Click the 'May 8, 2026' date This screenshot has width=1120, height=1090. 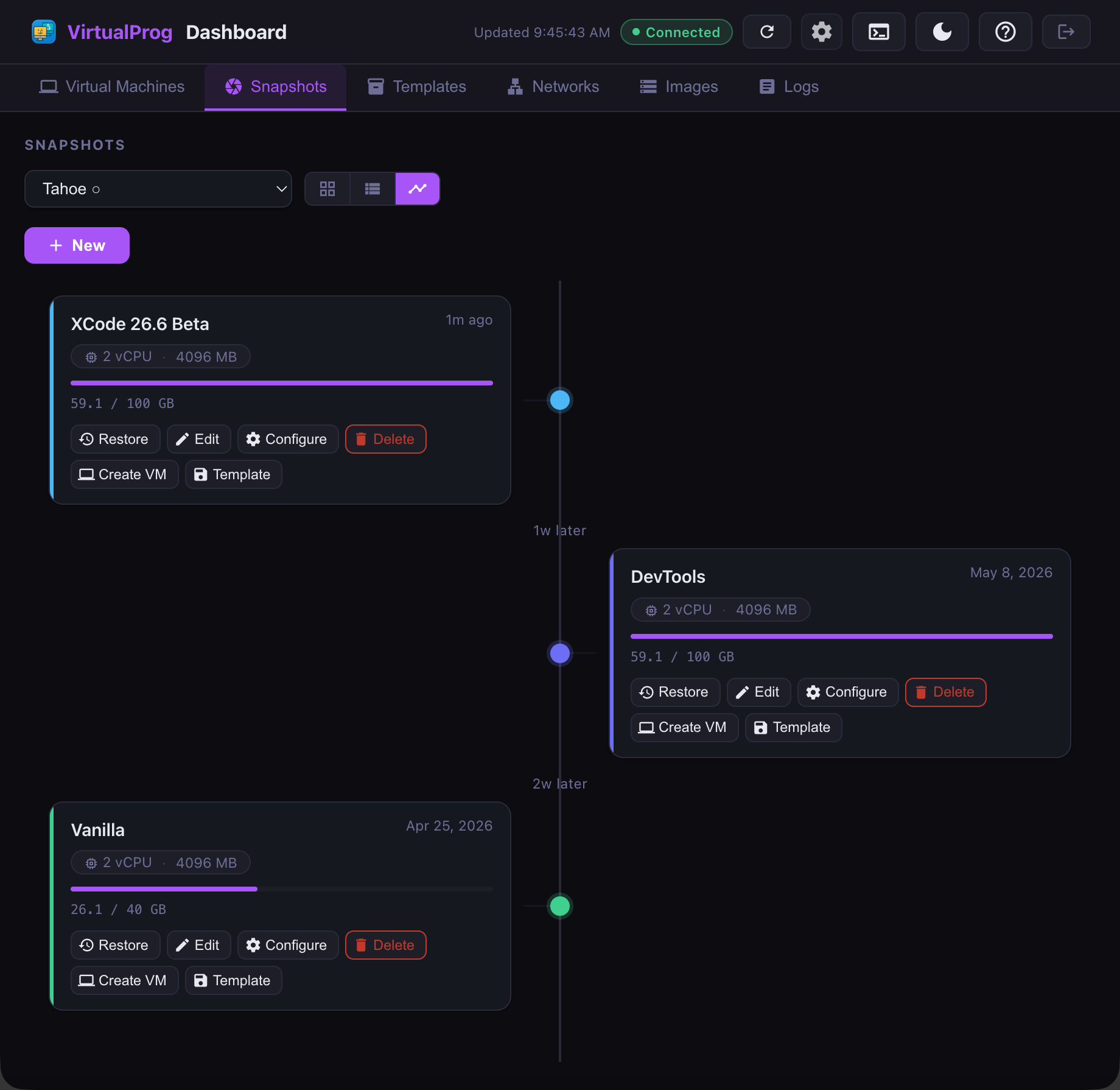coord(1011,572)
